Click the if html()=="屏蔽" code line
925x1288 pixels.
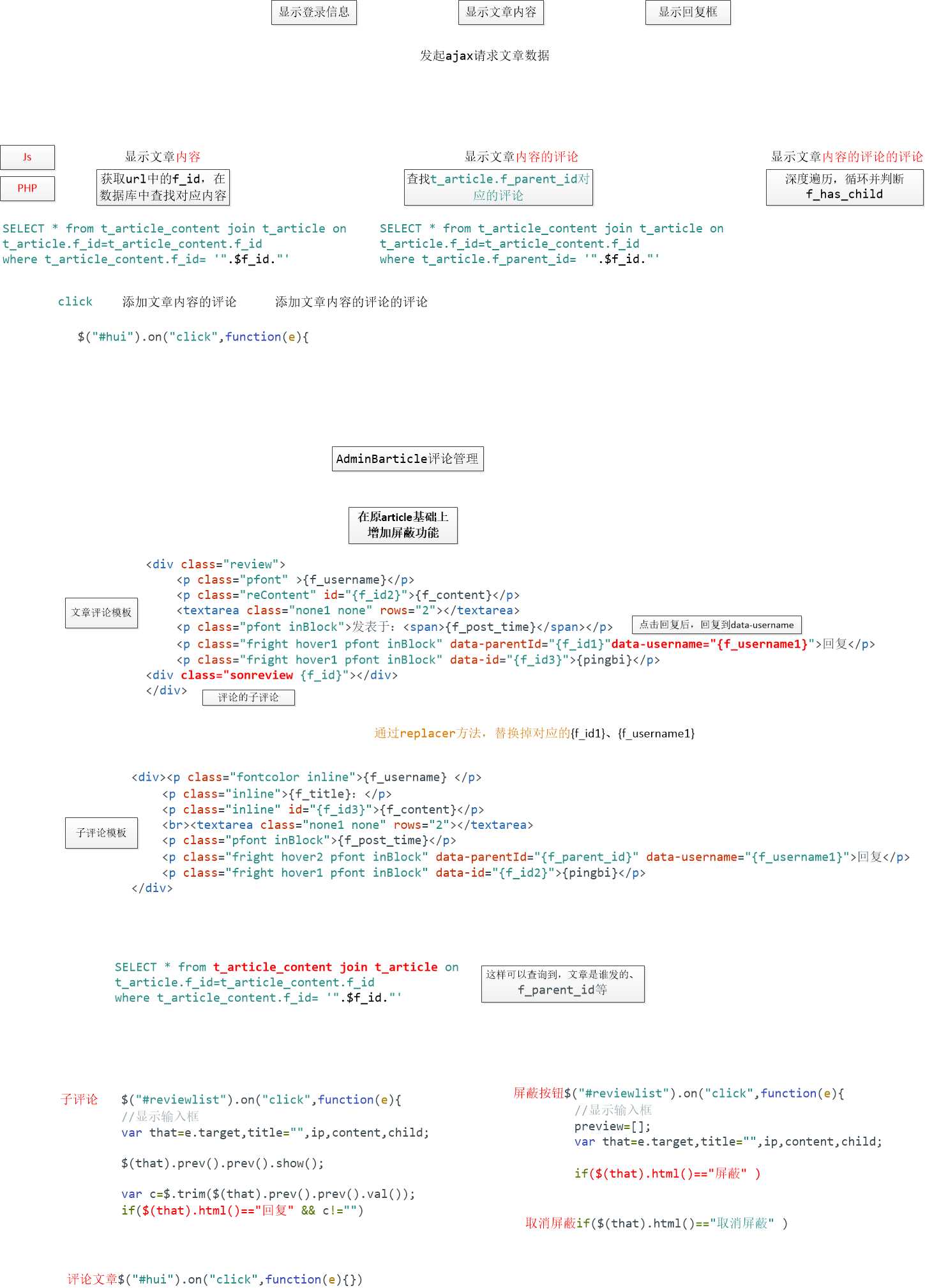click(667, 1173)
